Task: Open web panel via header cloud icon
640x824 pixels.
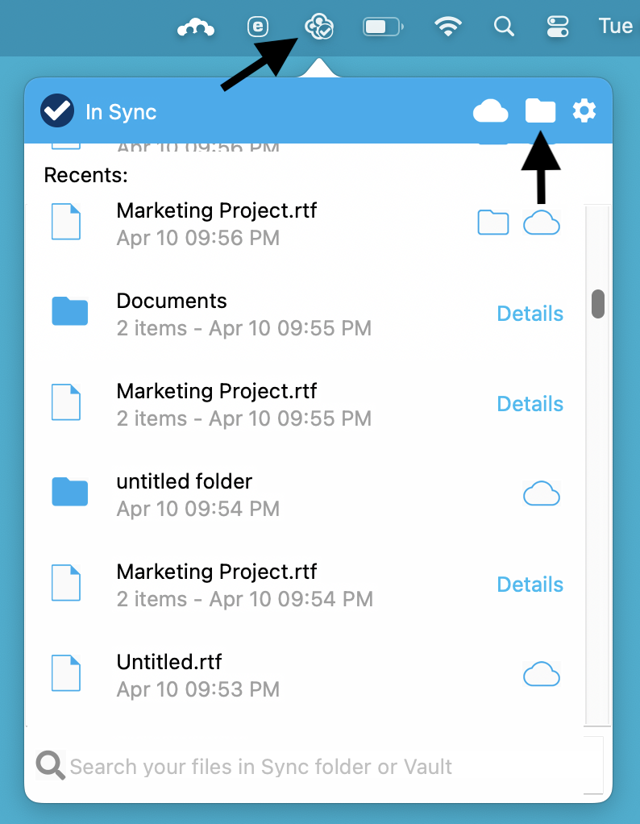Action: pos(490,111)
